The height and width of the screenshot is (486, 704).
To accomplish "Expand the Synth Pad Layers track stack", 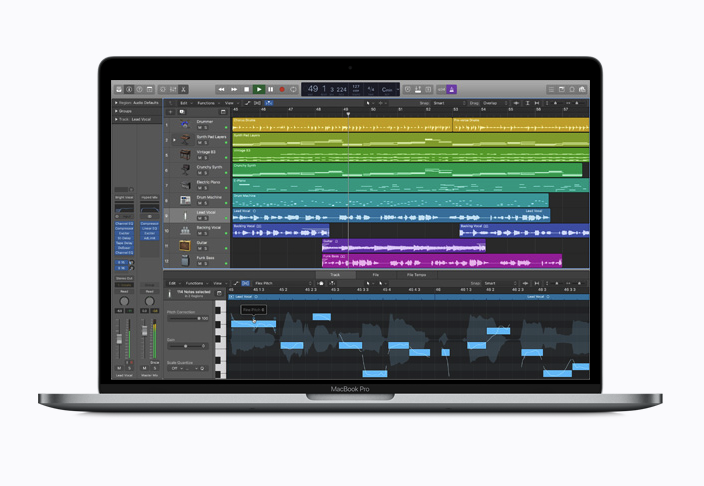I will (174, 139).
